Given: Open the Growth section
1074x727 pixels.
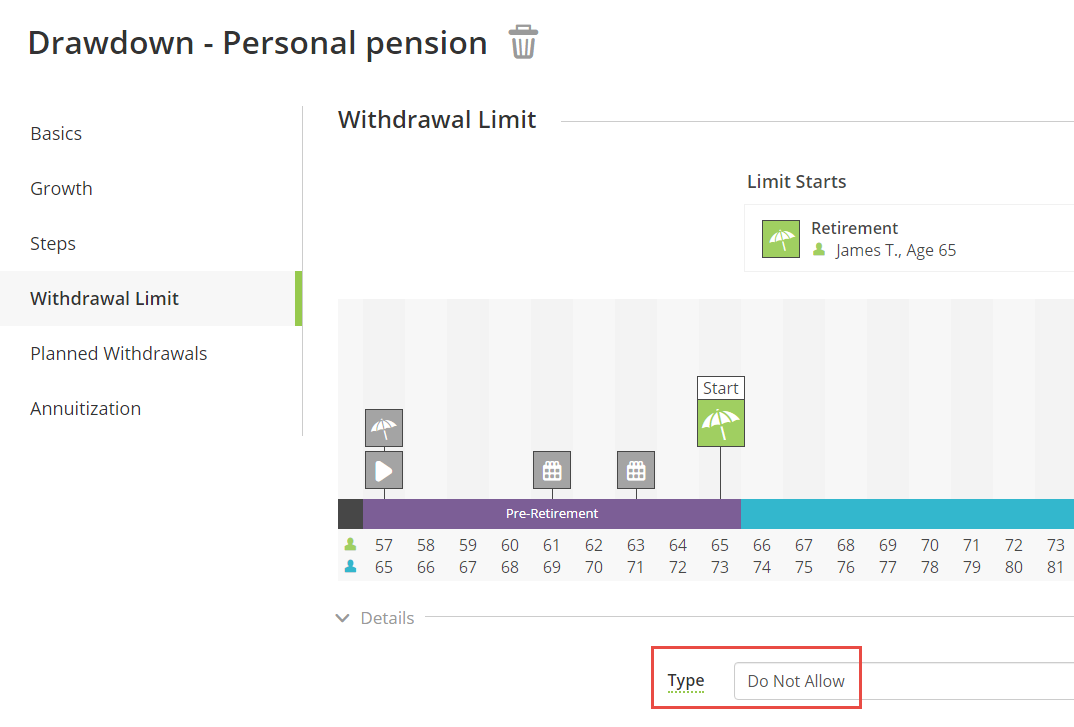Looking at the screenshot, I should 61,188.
